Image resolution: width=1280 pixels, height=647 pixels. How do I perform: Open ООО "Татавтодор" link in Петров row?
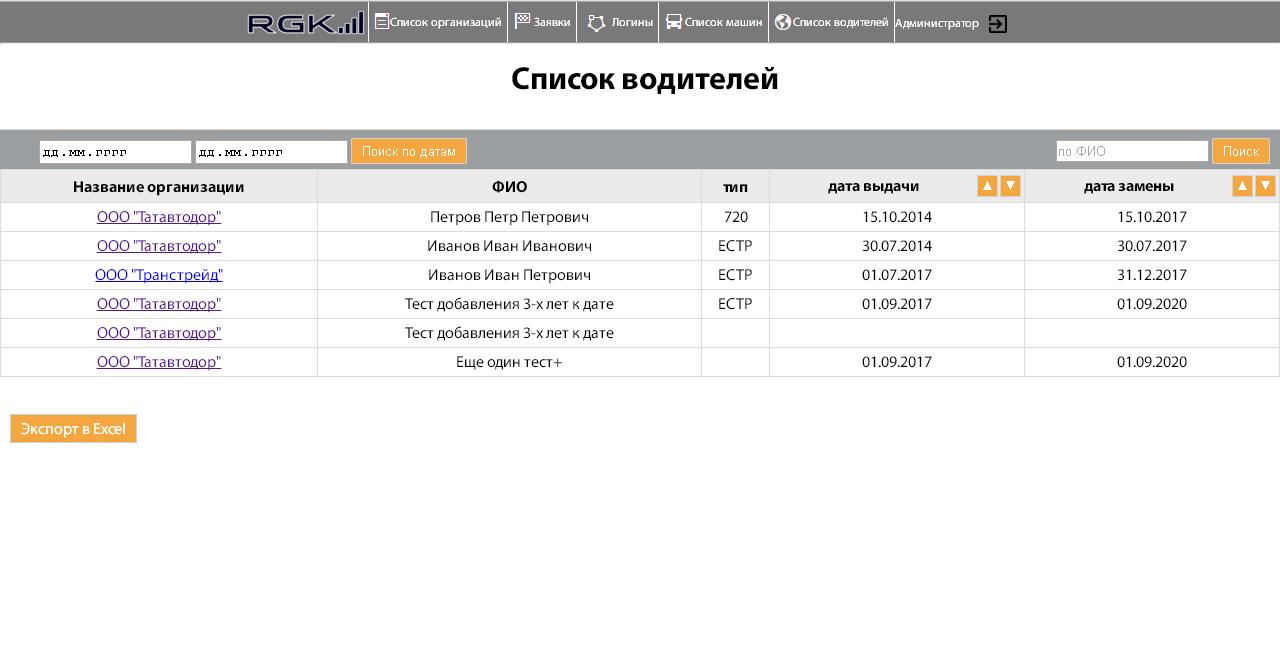[x=159, y=217]
